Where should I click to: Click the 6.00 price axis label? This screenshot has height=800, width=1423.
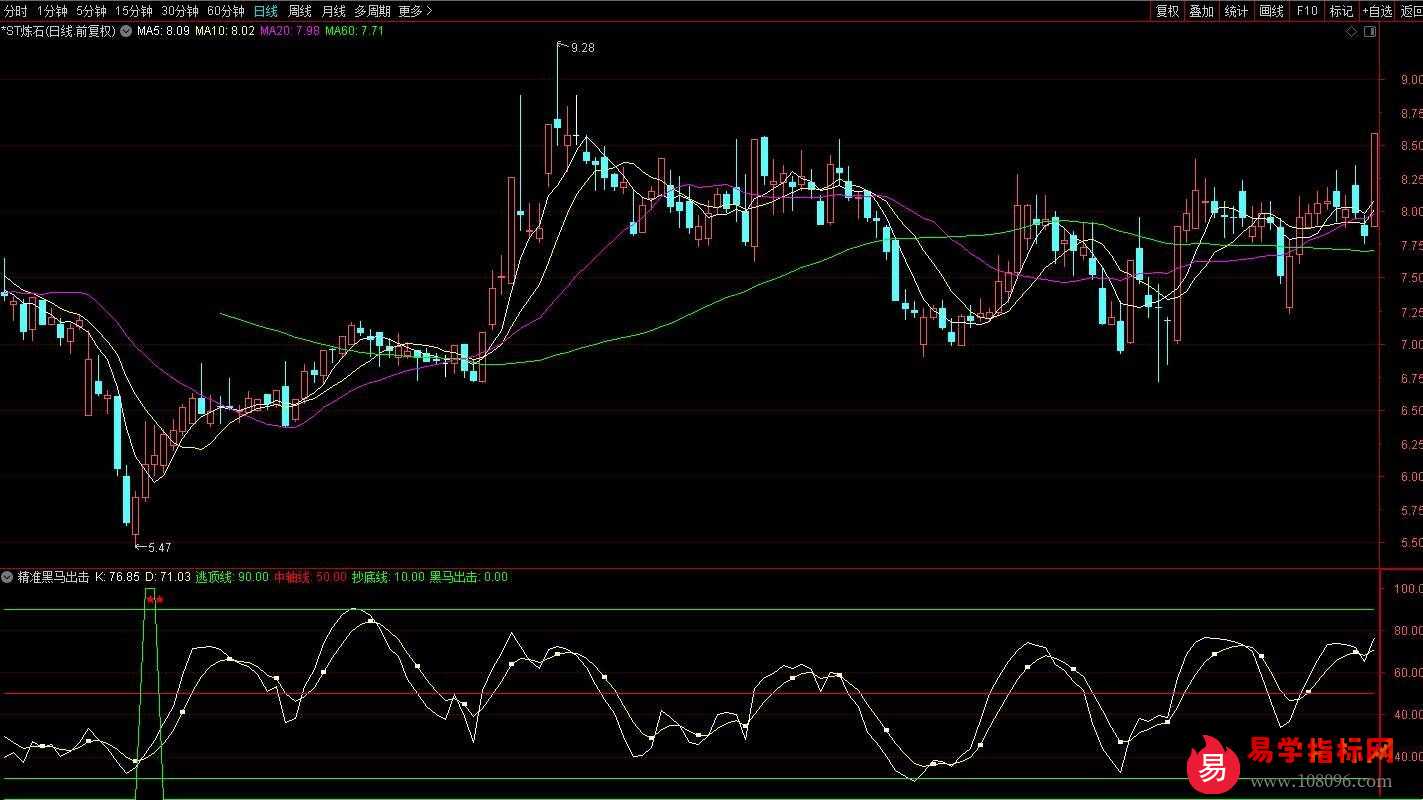(x=1410, y=477)
